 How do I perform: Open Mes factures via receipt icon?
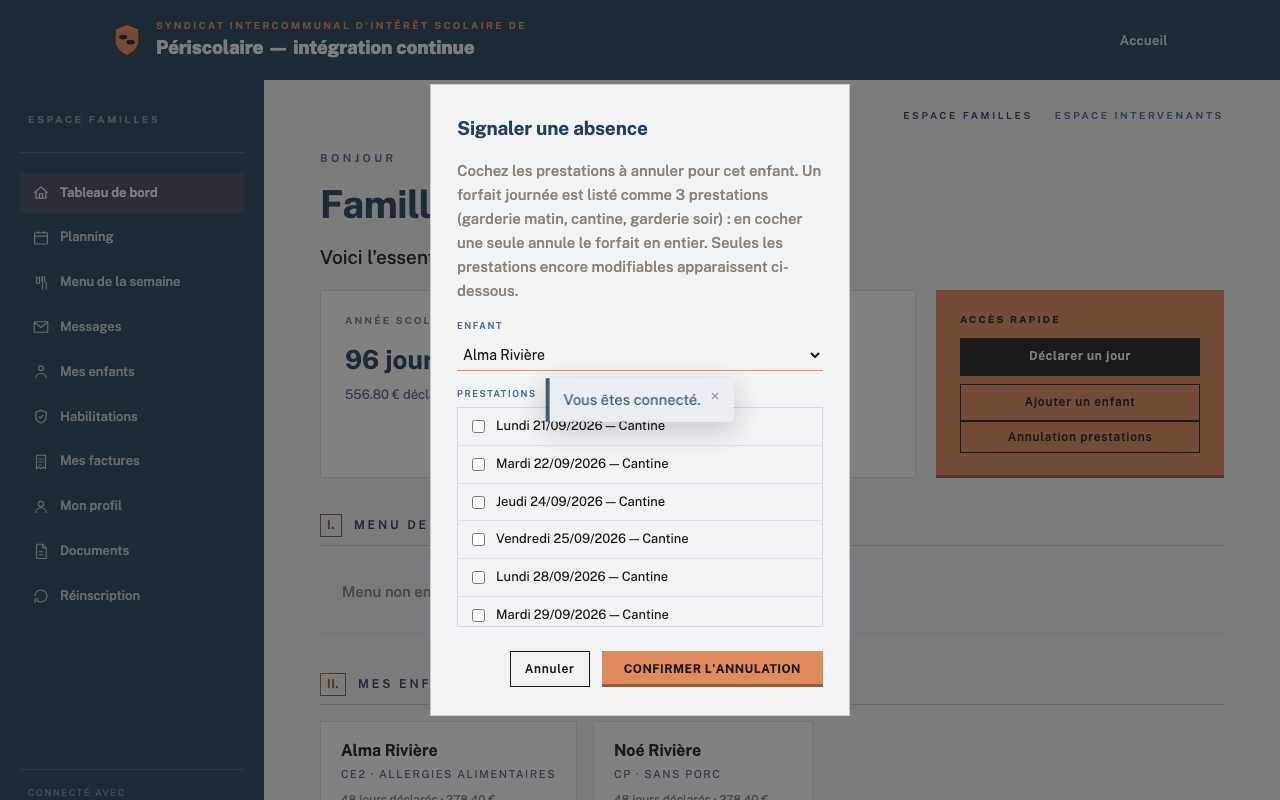(x=41, y=461)
